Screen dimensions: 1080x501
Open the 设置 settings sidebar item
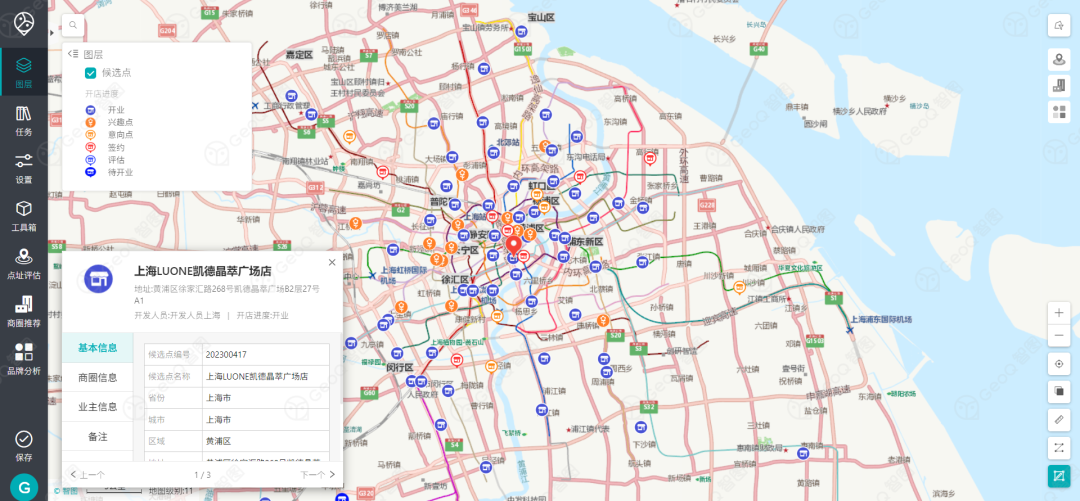[23, 167]
